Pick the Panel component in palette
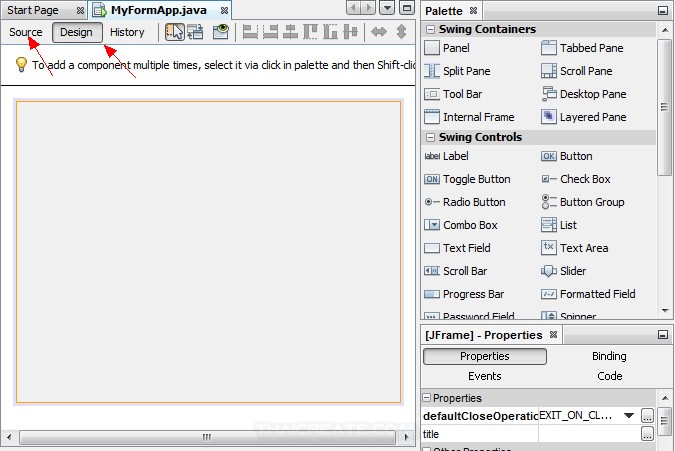This screenshot has width=675, height=451. click(447, 48)
